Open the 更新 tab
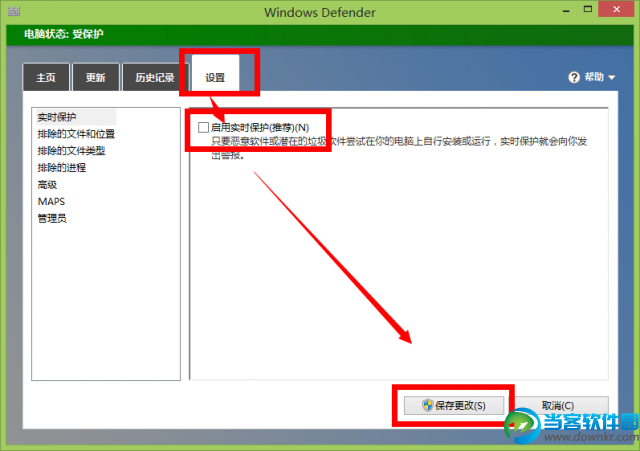Screen dimensions: 640x451 coord(96,77)
